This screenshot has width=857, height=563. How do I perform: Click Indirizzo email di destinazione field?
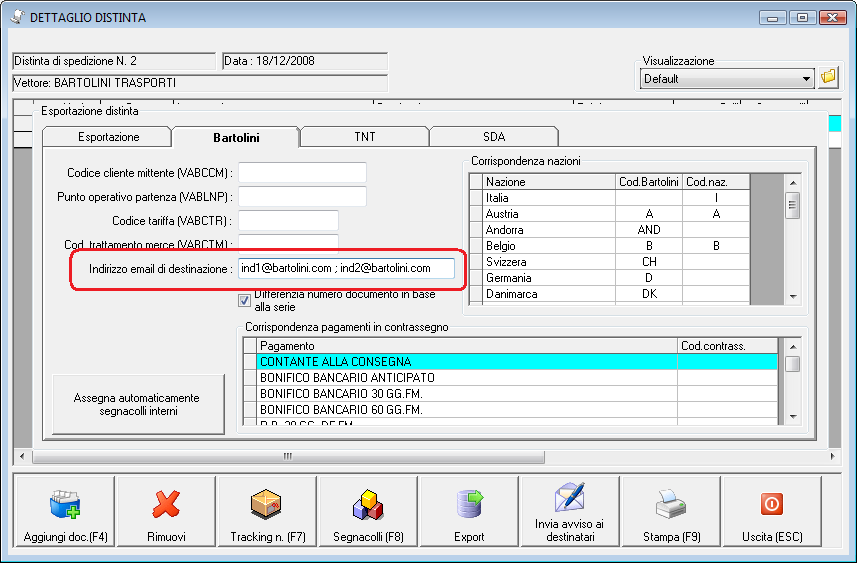pyautogui.click(x=346, y=268)
